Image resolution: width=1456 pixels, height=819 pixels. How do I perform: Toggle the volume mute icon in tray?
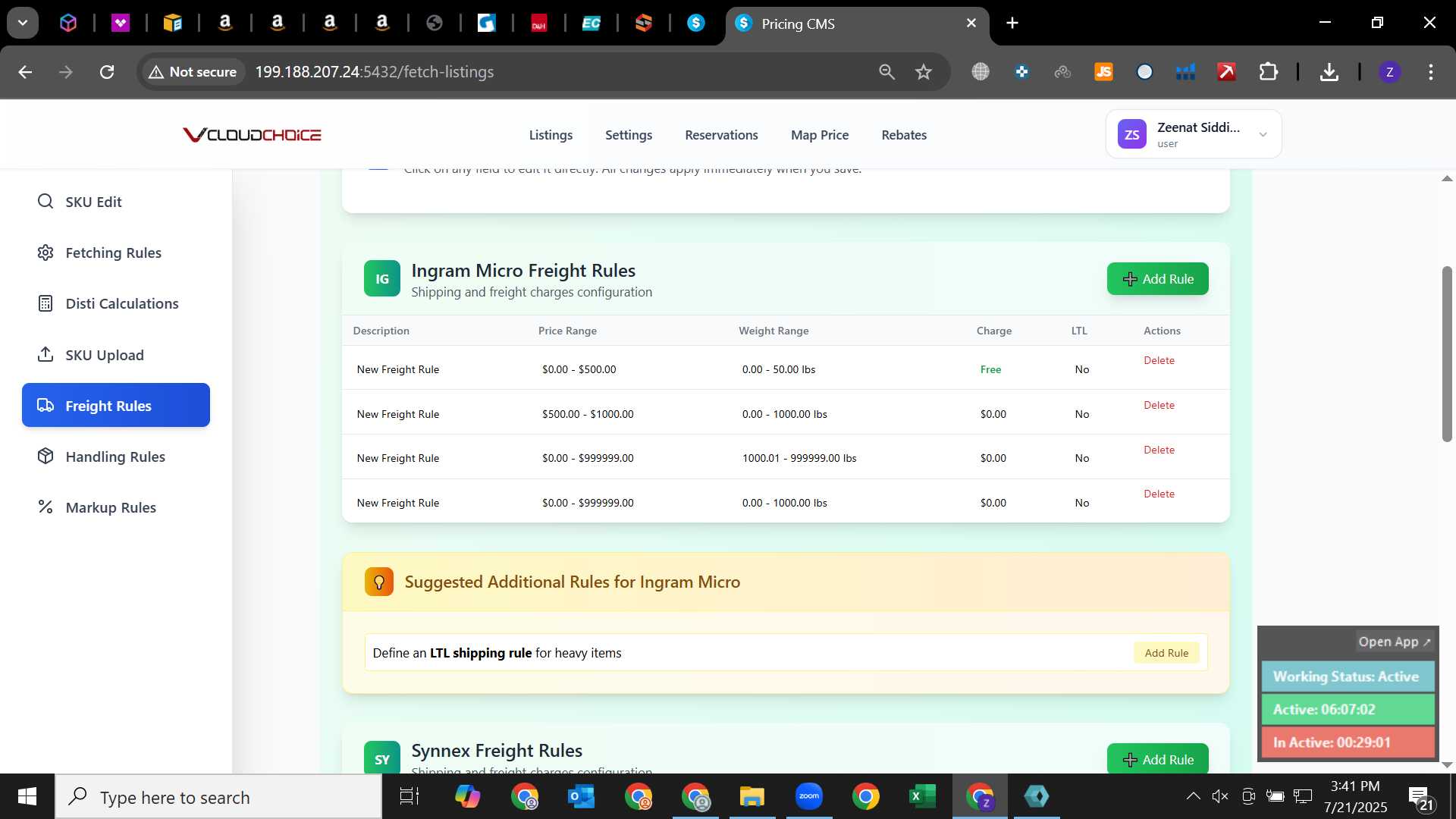pyautogui.click(x=1220, y=796)
